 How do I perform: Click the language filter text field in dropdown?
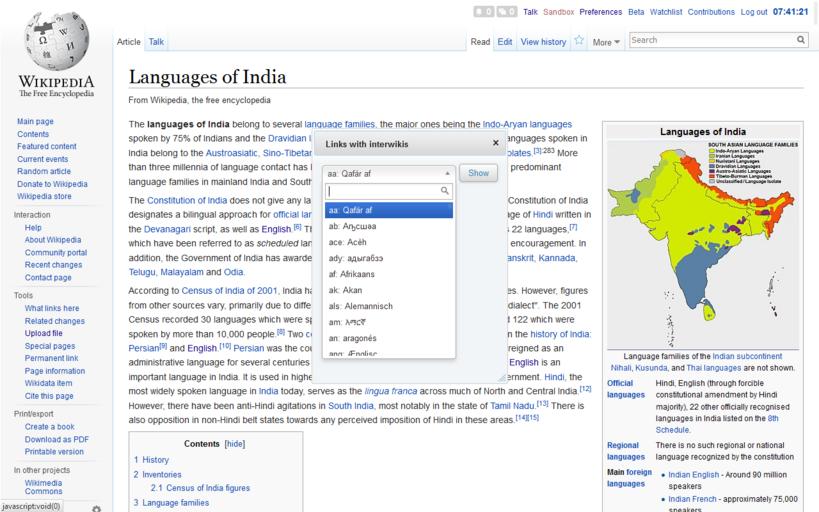[383, 190]
